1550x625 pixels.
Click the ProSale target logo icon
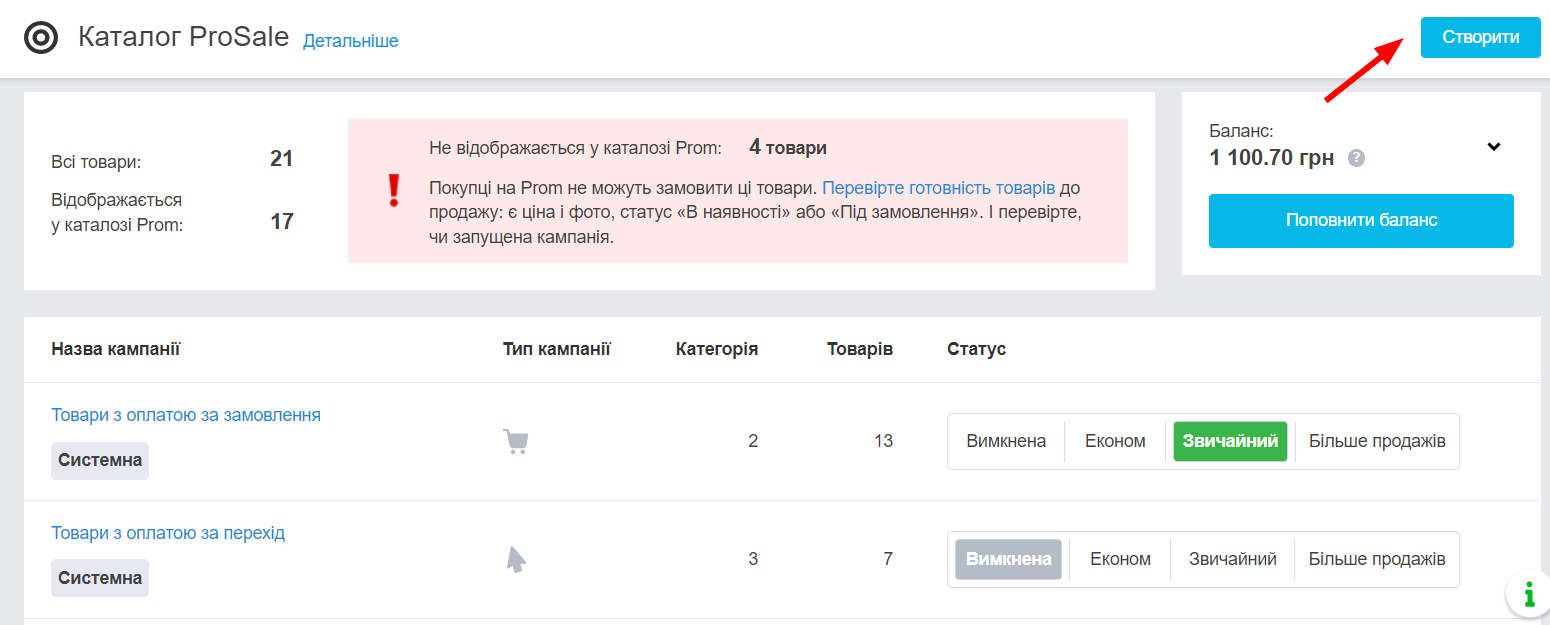tap(41, 38)
